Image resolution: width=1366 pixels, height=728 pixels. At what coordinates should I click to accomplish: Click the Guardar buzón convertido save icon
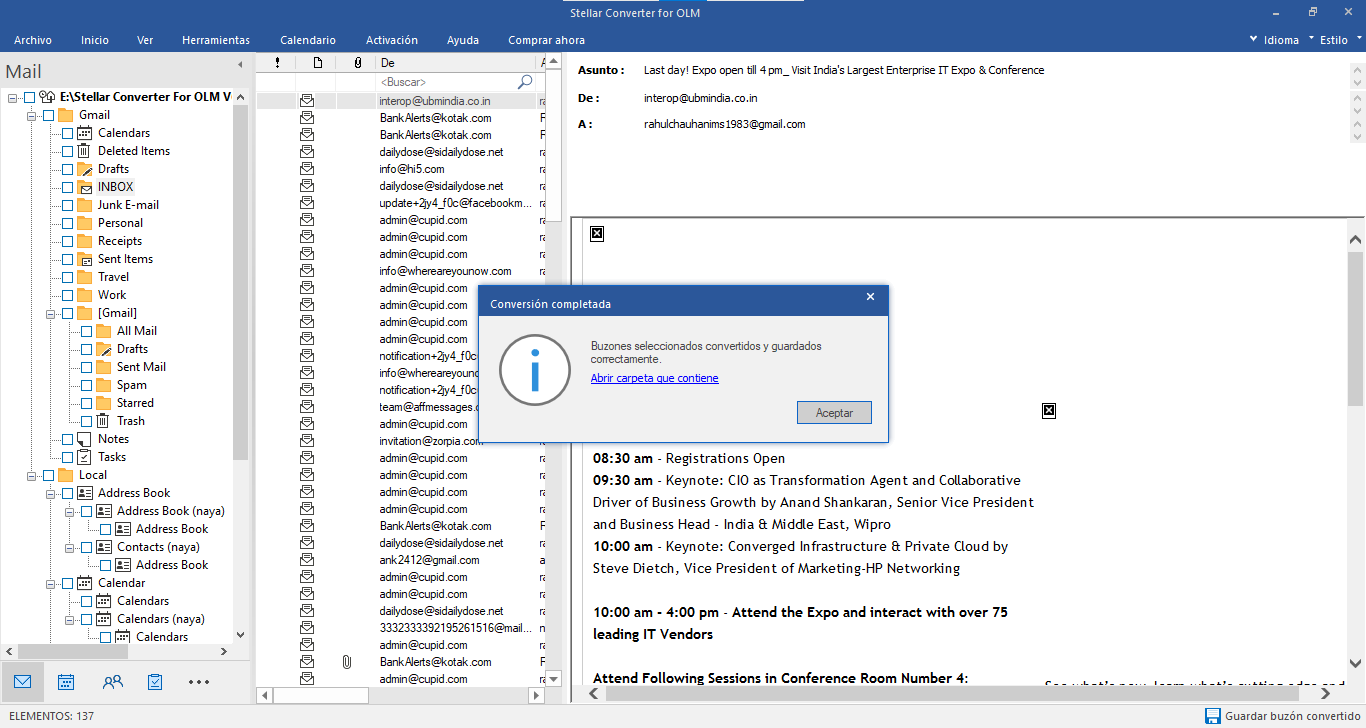(x=1213, y=716)
